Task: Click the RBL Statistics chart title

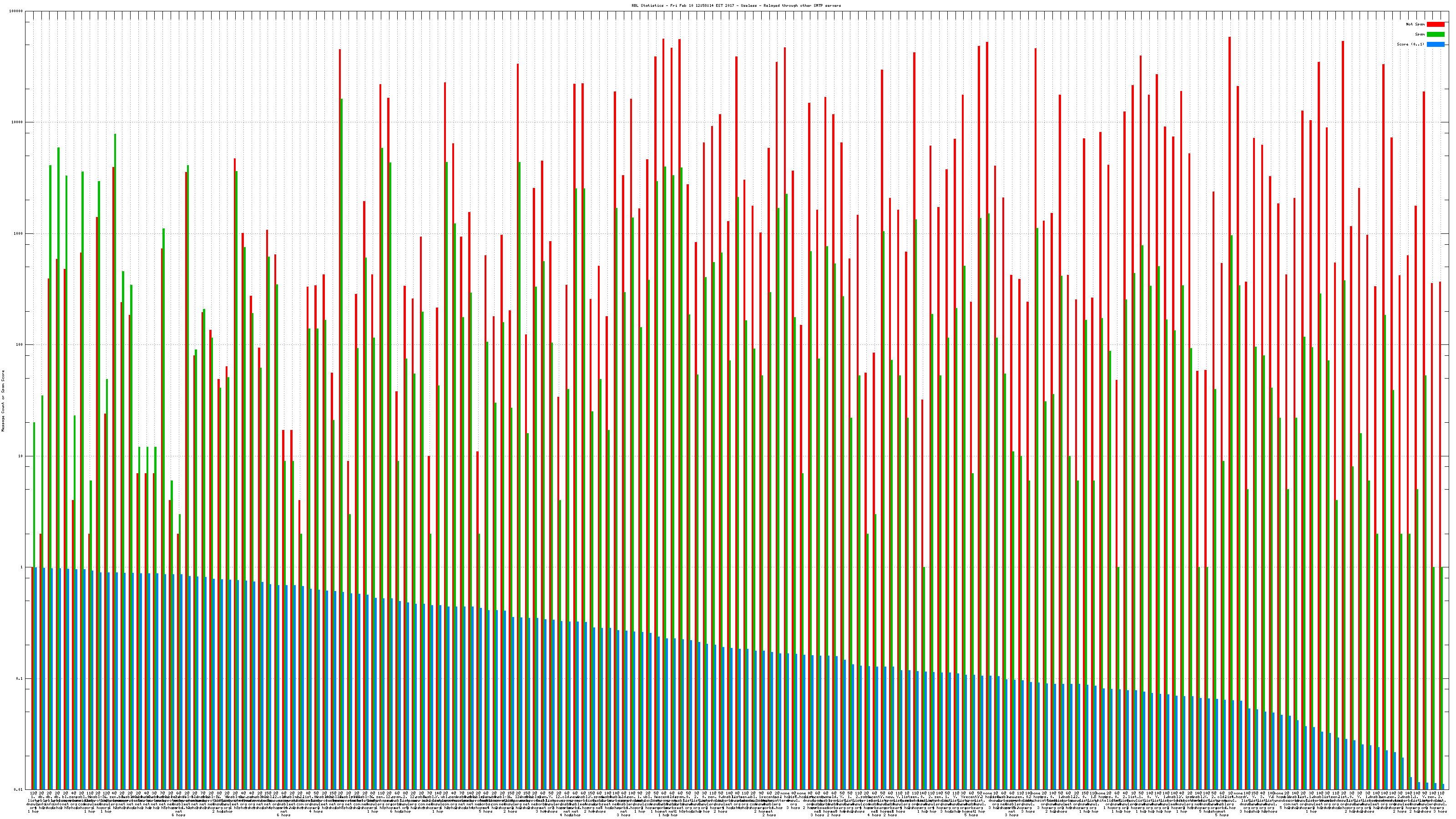Action: [736, 5]
